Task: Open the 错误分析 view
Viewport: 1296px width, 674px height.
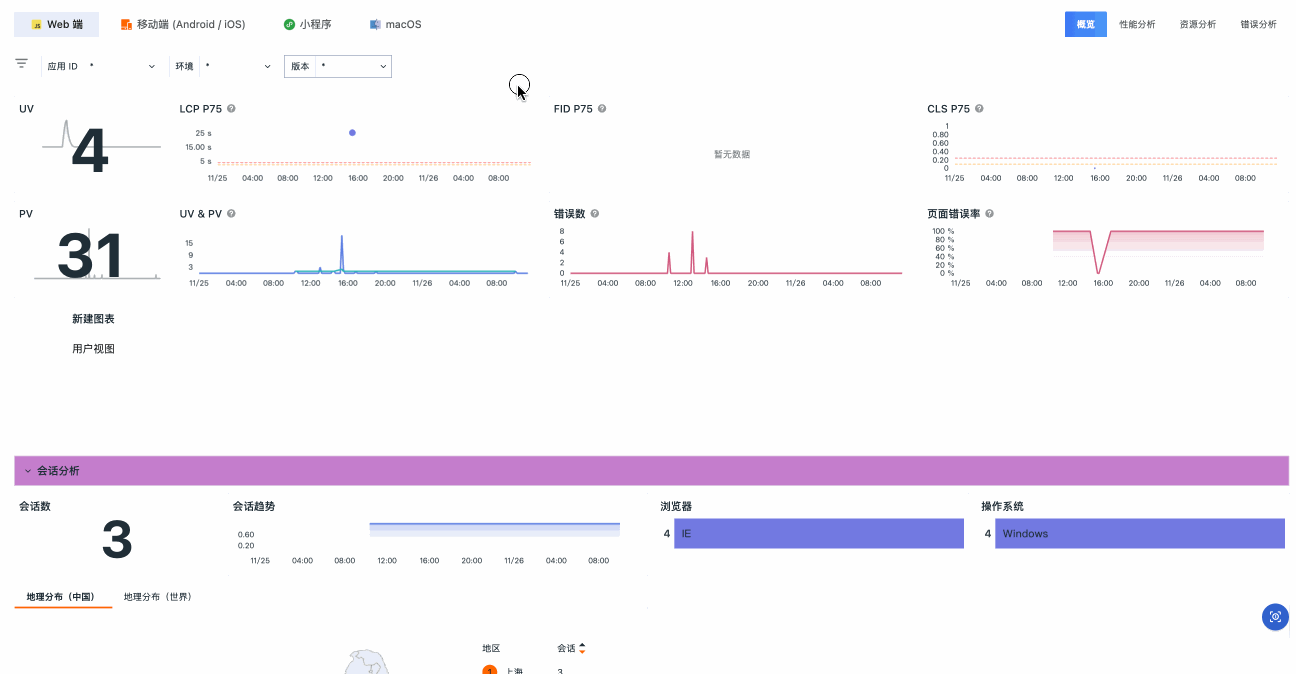Action: coord(1258,24)
